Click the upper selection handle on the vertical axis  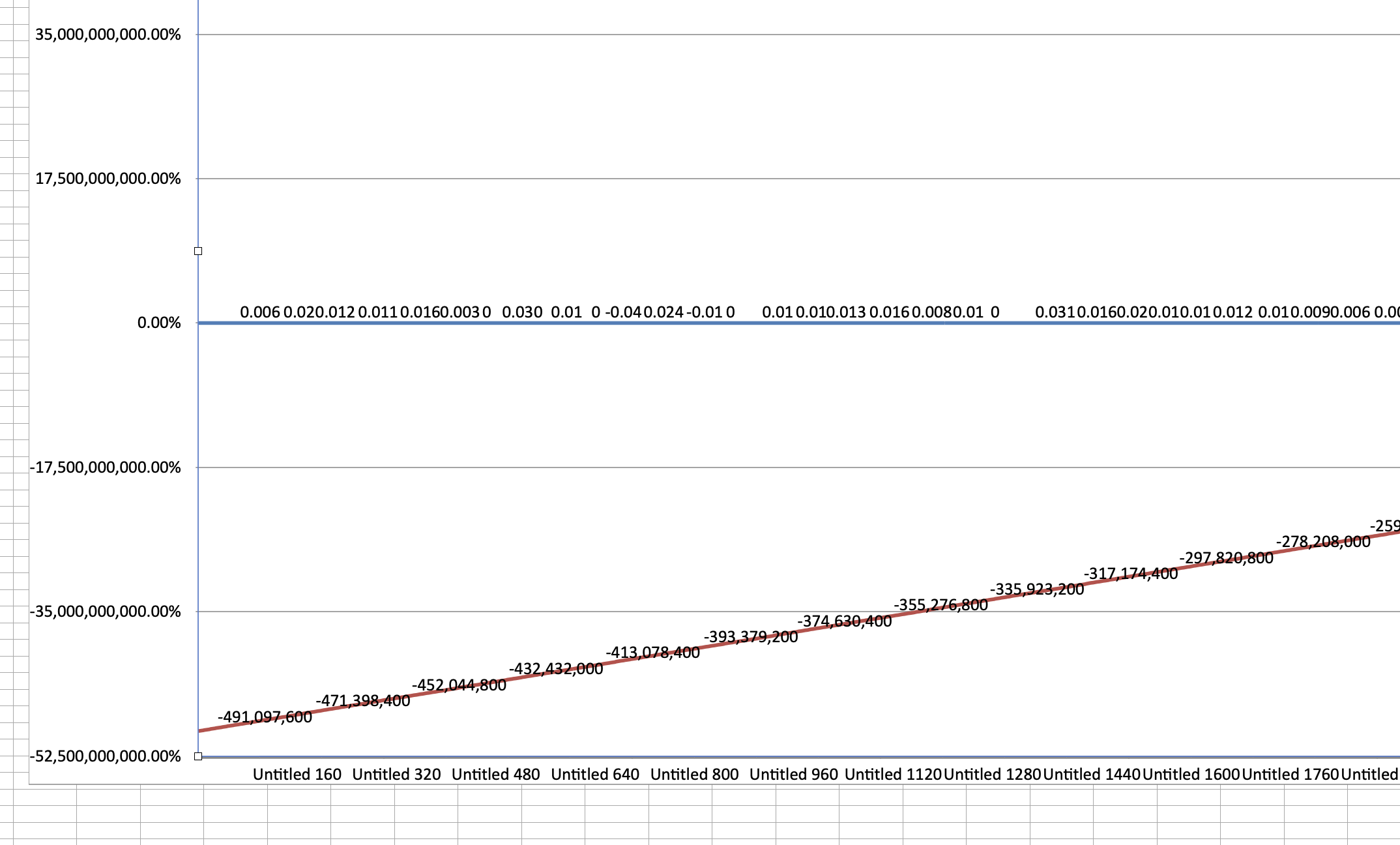[x=198, y=251]
